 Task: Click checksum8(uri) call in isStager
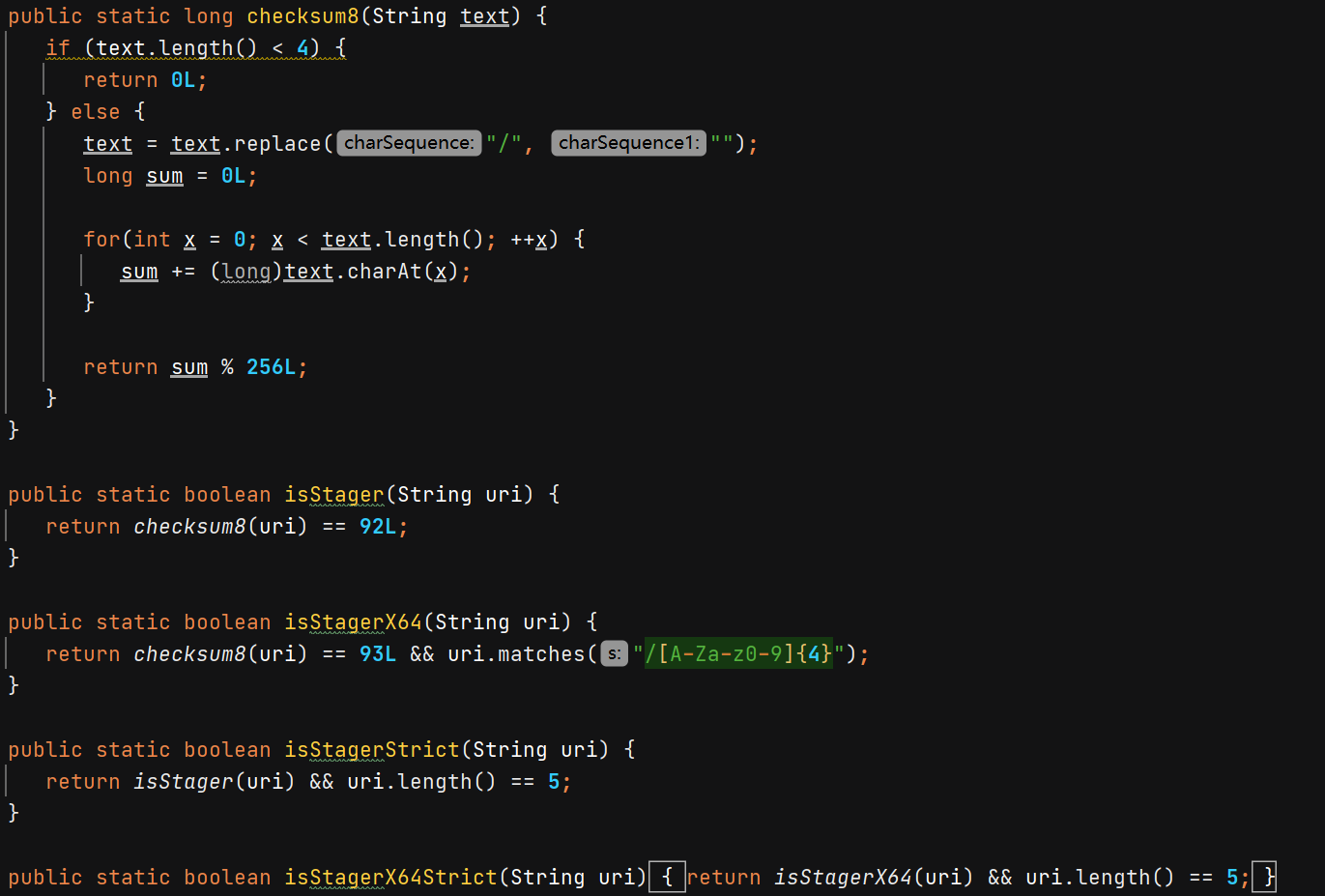220,527
